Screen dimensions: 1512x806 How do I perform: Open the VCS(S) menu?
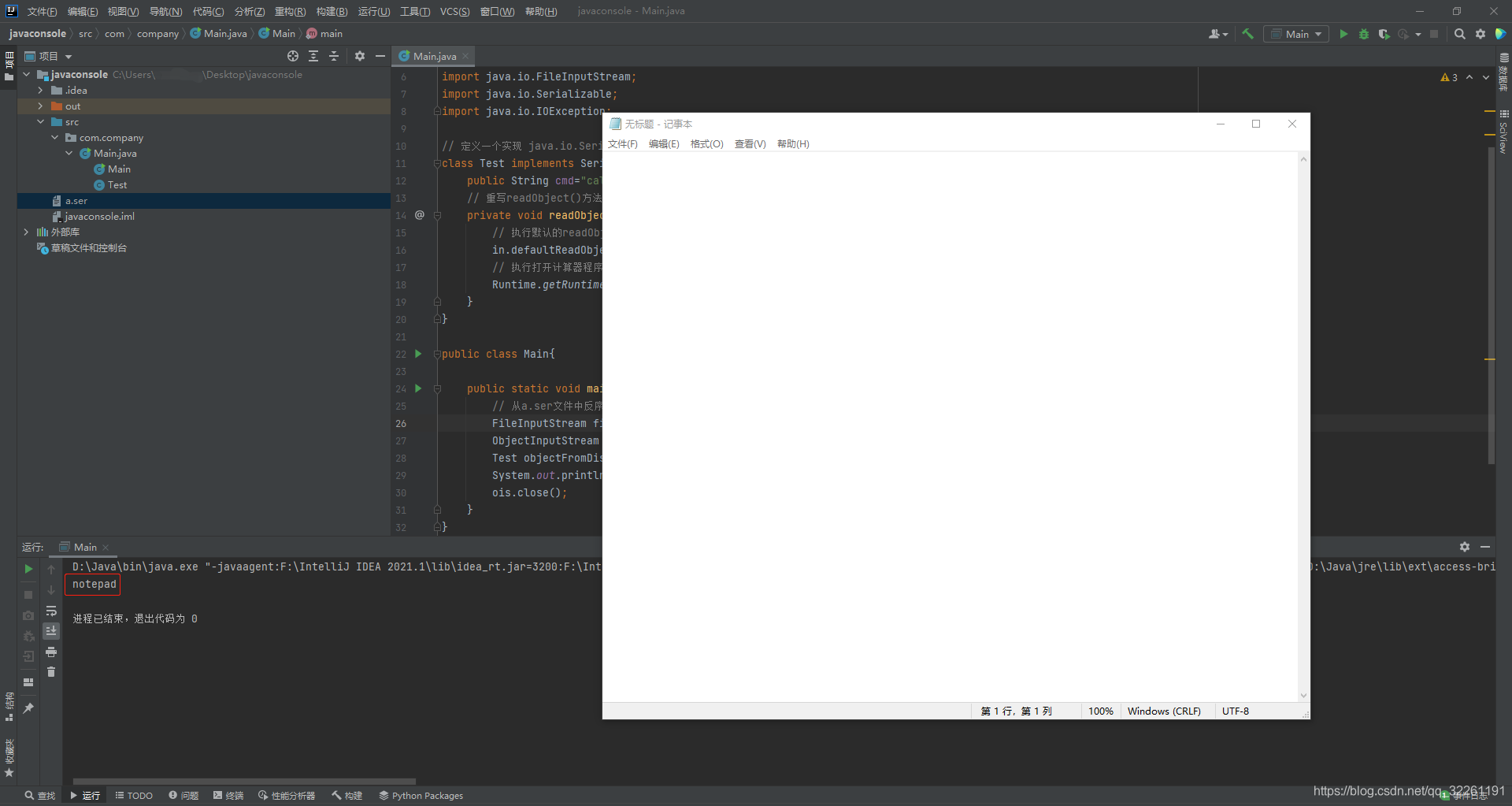pos(454,11)
